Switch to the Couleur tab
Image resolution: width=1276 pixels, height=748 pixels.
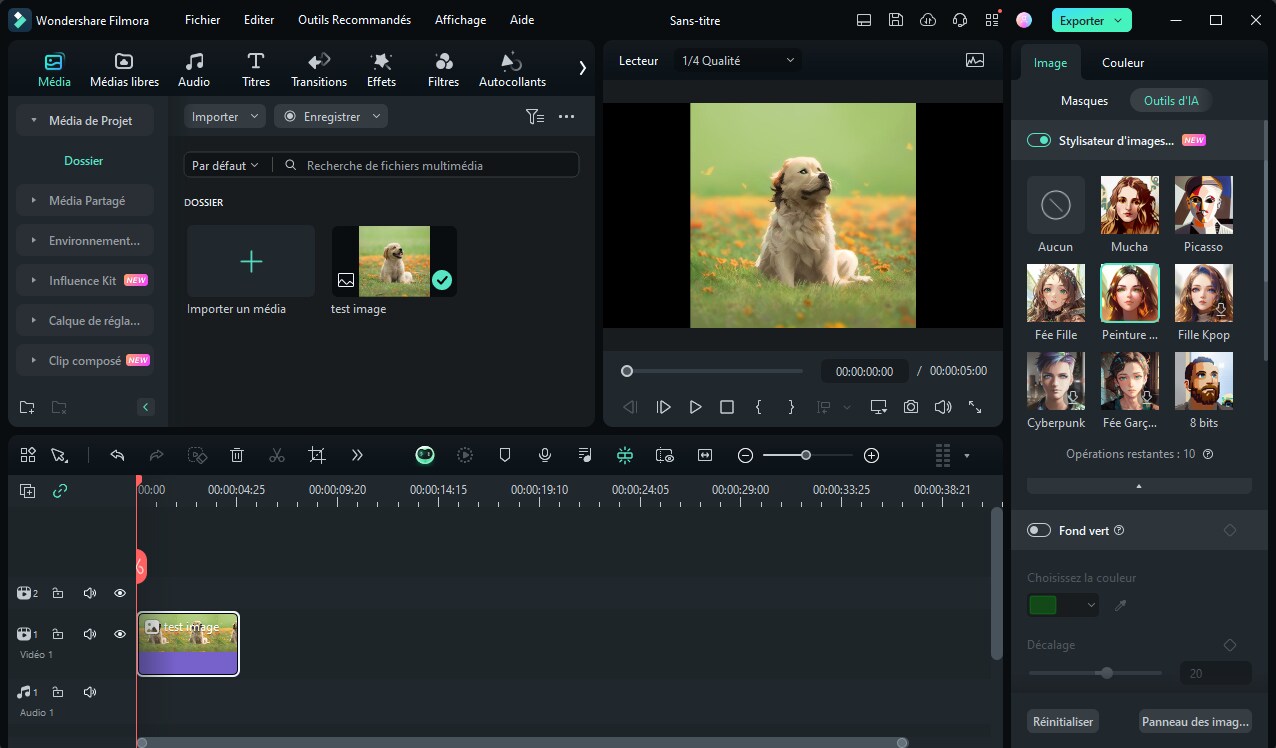tap(1122, 63)
